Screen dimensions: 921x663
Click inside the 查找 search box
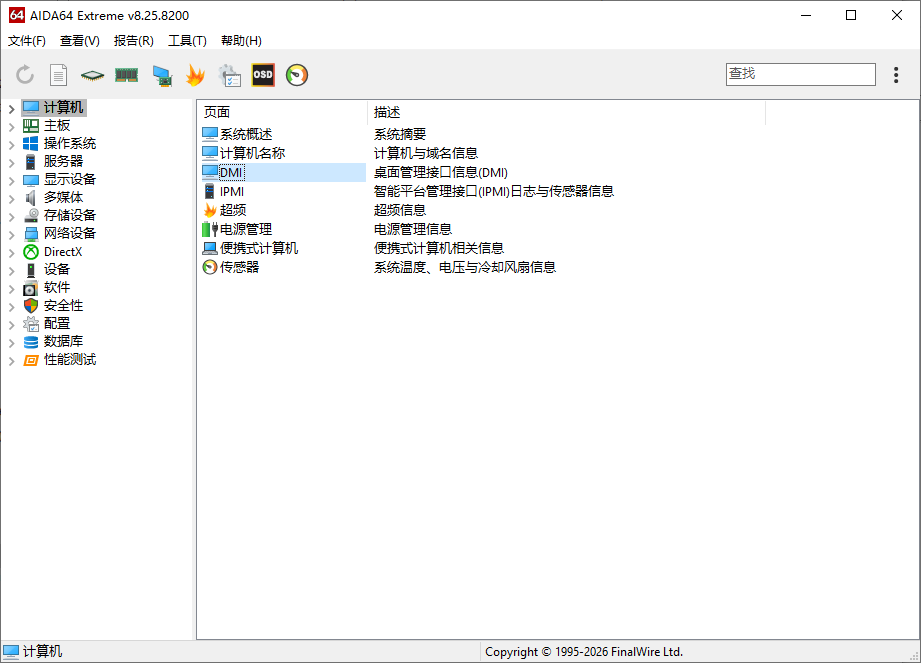tap(800, 74)
